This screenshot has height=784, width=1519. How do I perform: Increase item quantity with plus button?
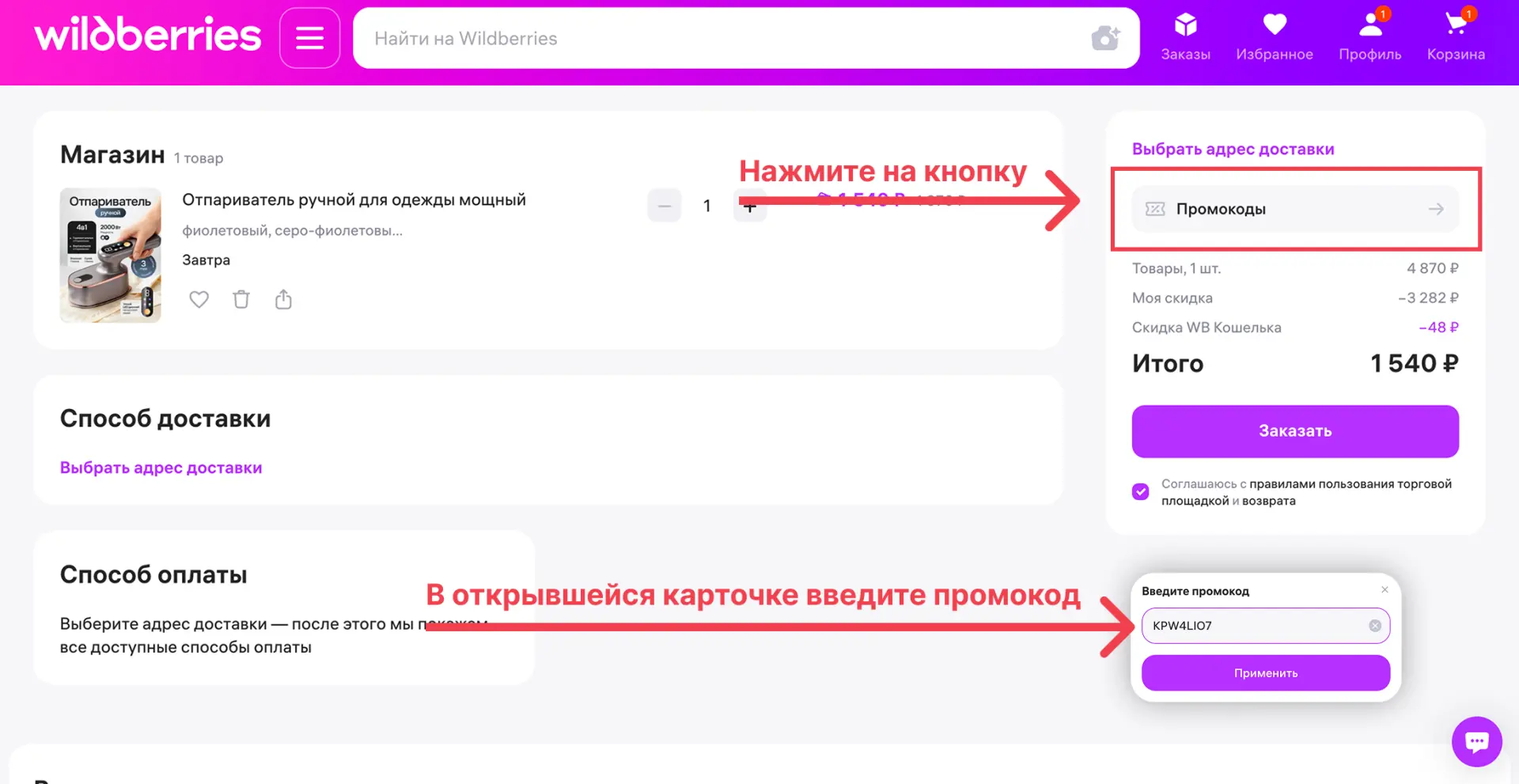click(749, 207)
